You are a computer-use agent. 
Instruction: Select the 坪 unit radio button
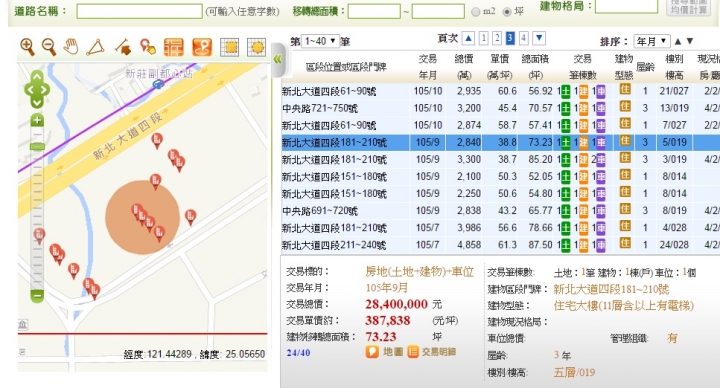point(507,12)
